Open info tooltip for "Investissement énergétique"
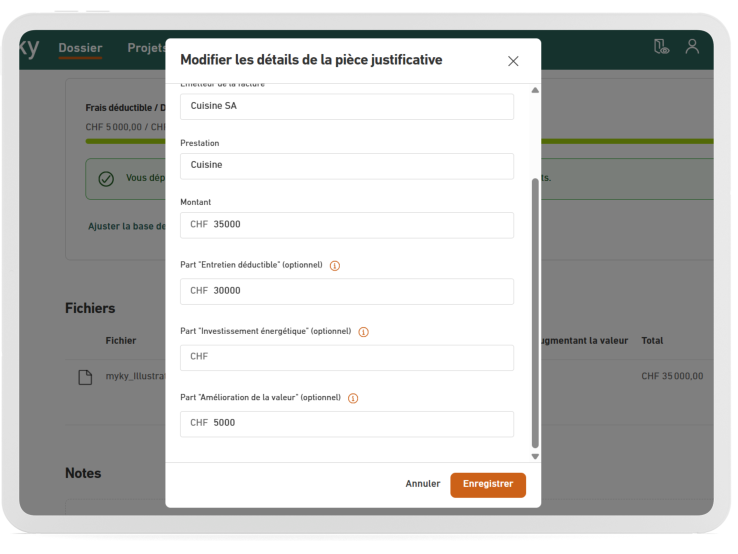Screen dimensions: 738x554 [x=363, y=332]
